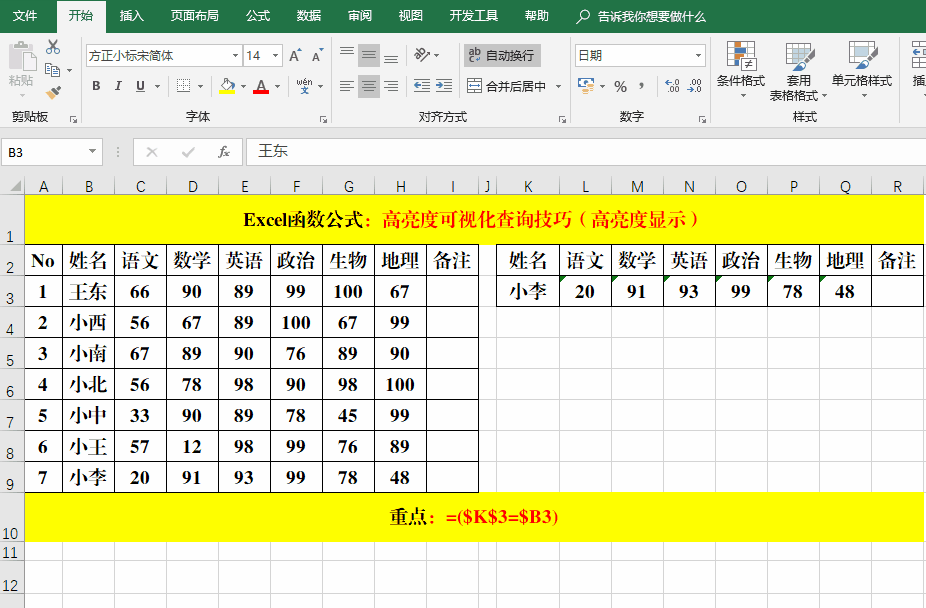The width and height of the screenshot is (926, 608).
Task: Open the font size dropdown
Action: (x=275, y=55)
